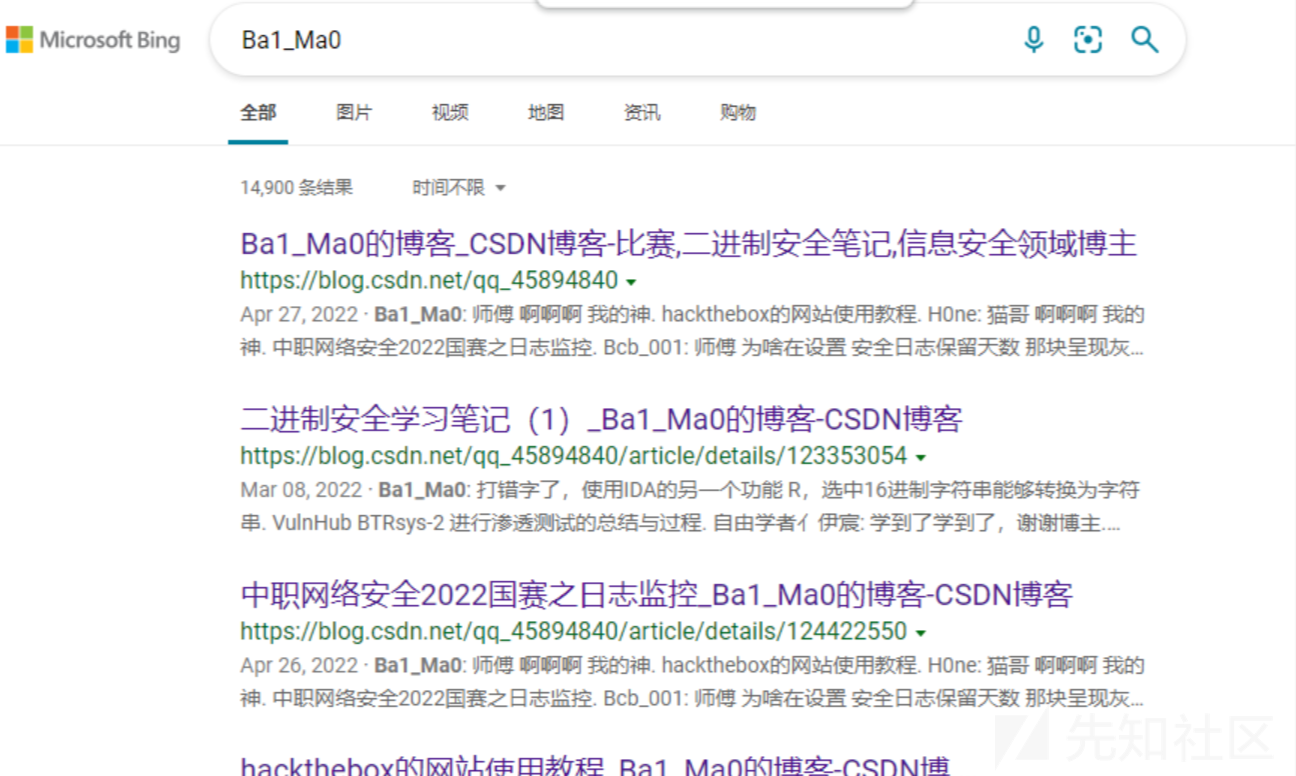The width and height of the screenshot is (1296, 776).
Task: Open result 二进制安全学习笔记（1）
Action: (601, 419)
